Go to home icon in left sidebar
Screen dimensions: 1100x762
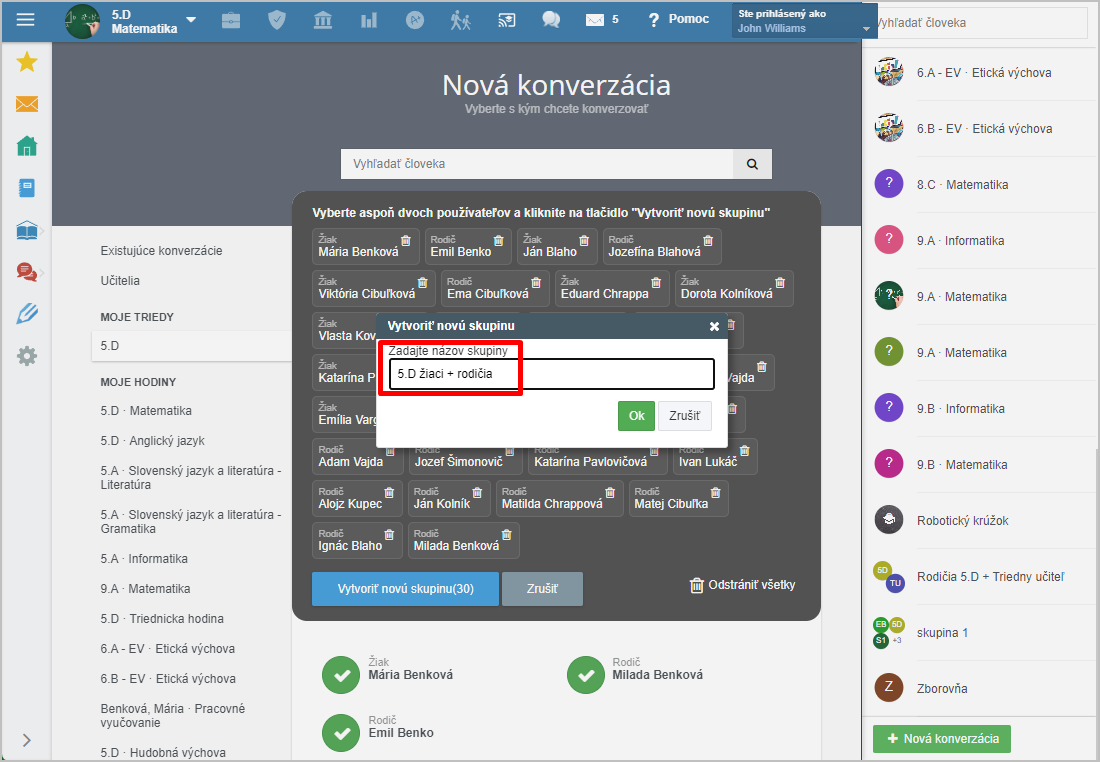pyautogui.click(x=27, y=146)
